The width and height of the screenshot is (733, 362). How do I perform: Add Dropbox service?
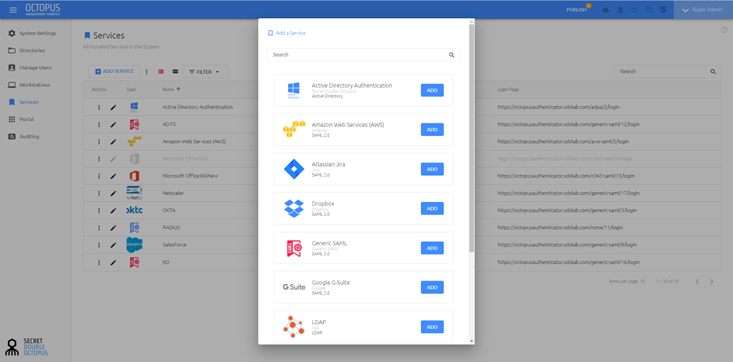point(432,209)
